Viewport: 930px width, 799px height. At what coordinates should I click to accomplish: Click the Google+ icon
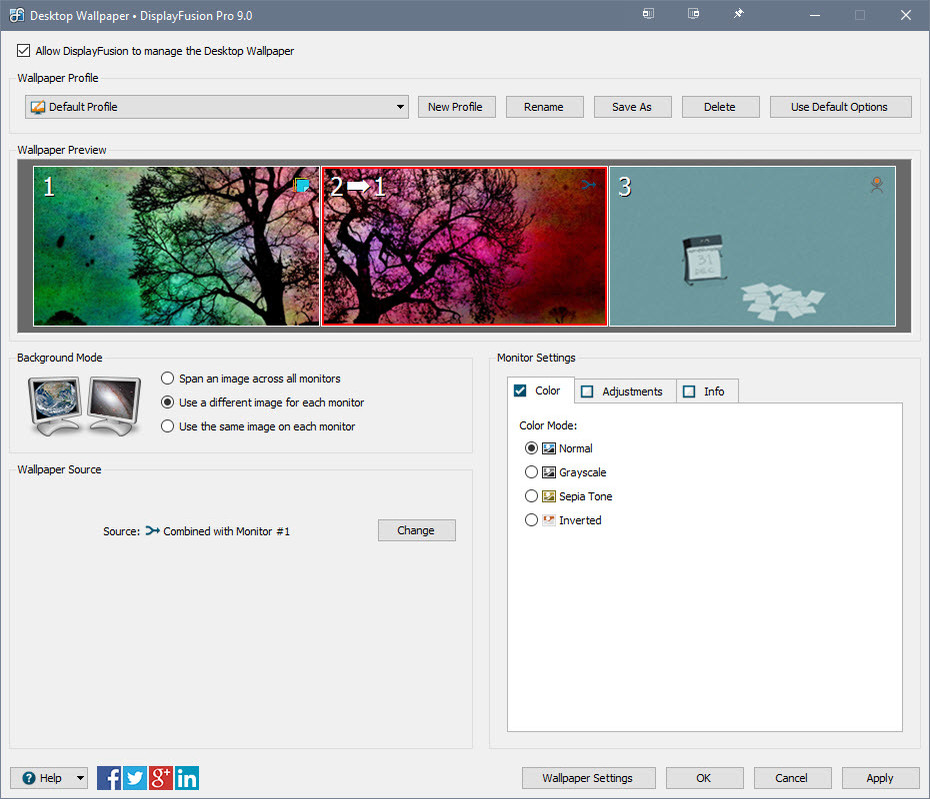160,777
